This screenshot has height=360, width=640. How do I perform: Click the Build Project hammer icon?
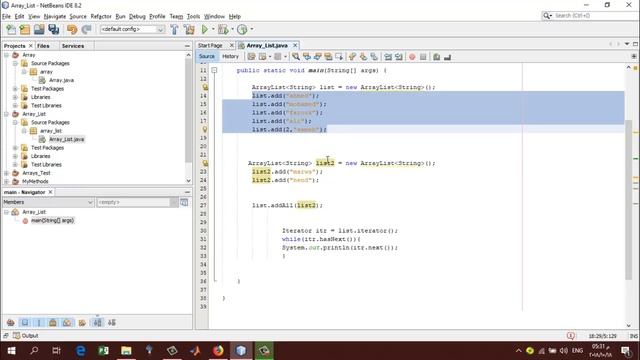pos(174,29)
